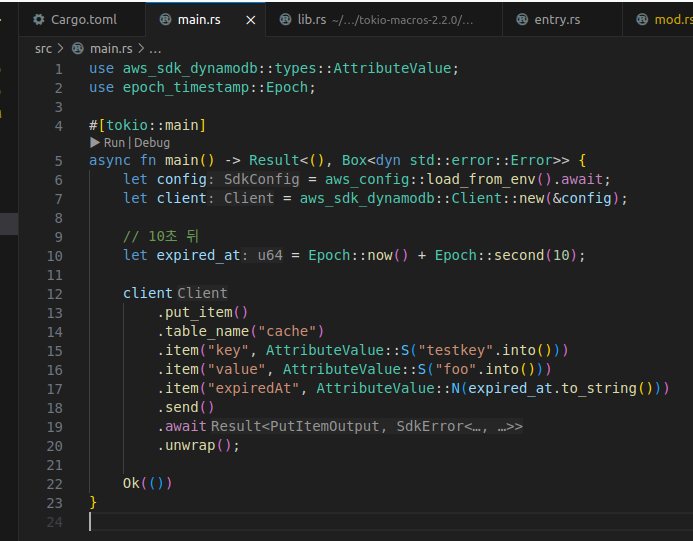This screenshot has width=693, height=541.
Task: Click the u64 inlay hint after expired_at
Action: (x=270, y=255)
